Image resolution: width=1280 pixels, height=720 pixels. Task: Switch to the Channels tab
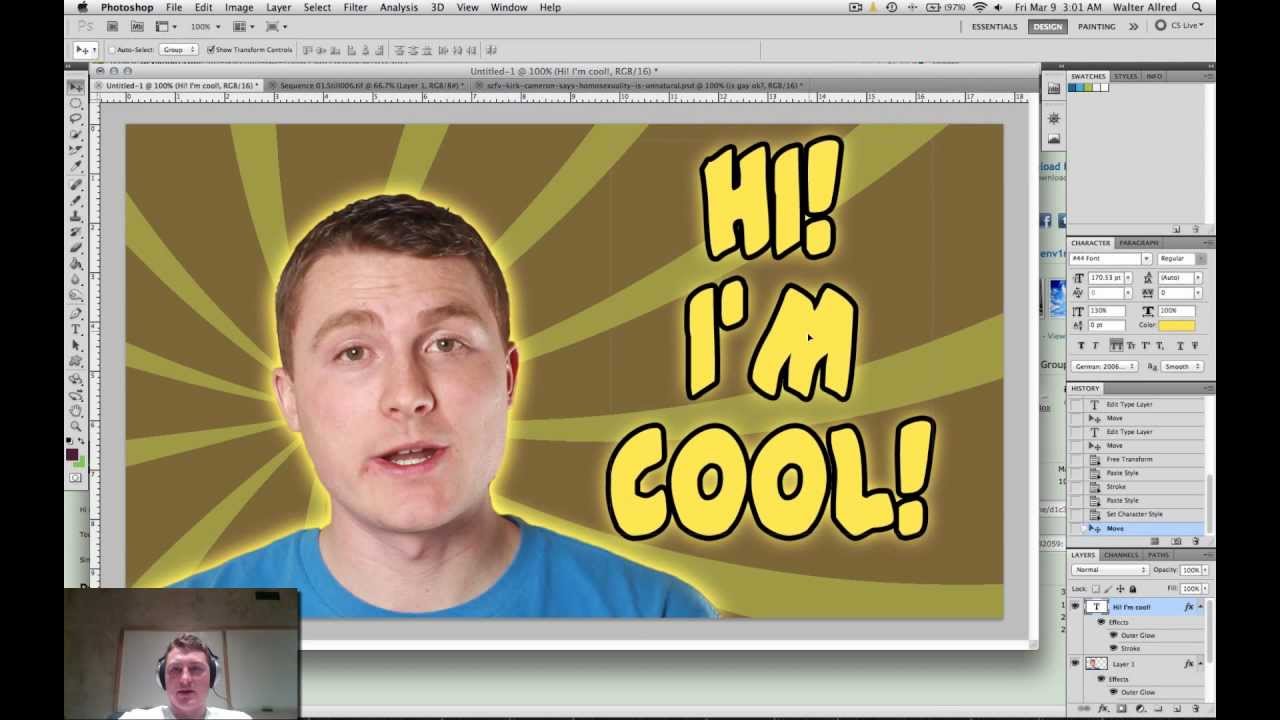click(1121, 555)
